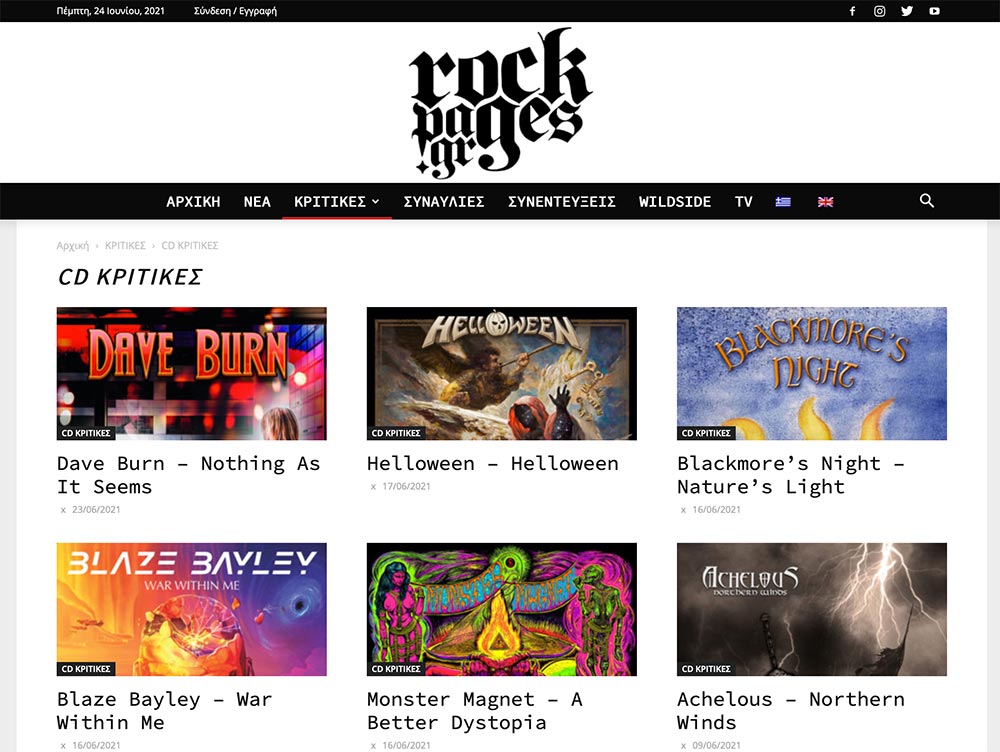Open the Twitter icon in top bar
The height and width of the screenshot is (752, 1000).
907,11
